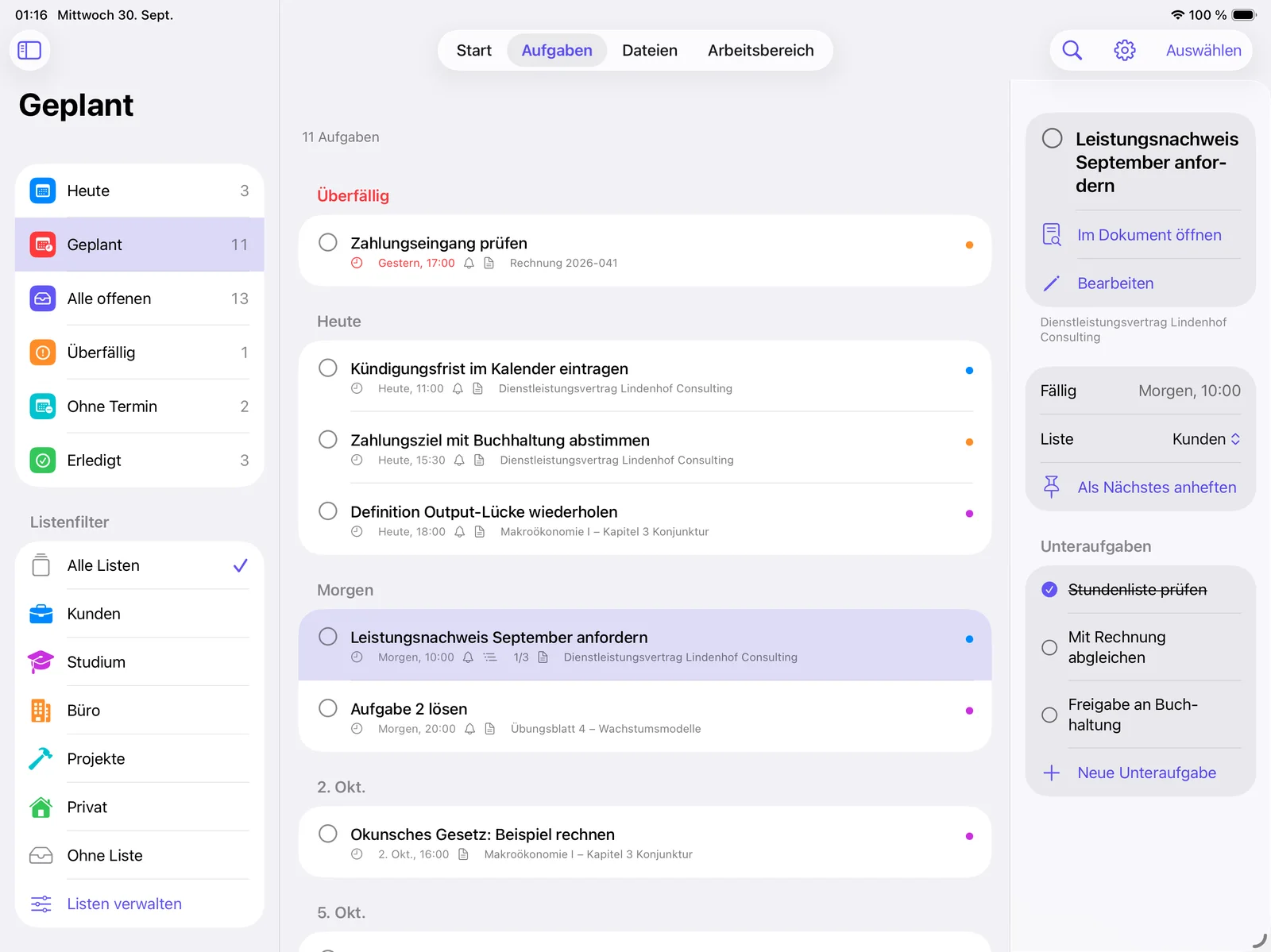The image size is (1271, 952).
Task: Switch to the Arbeitsbereich tab
Action: coord(760,50)
